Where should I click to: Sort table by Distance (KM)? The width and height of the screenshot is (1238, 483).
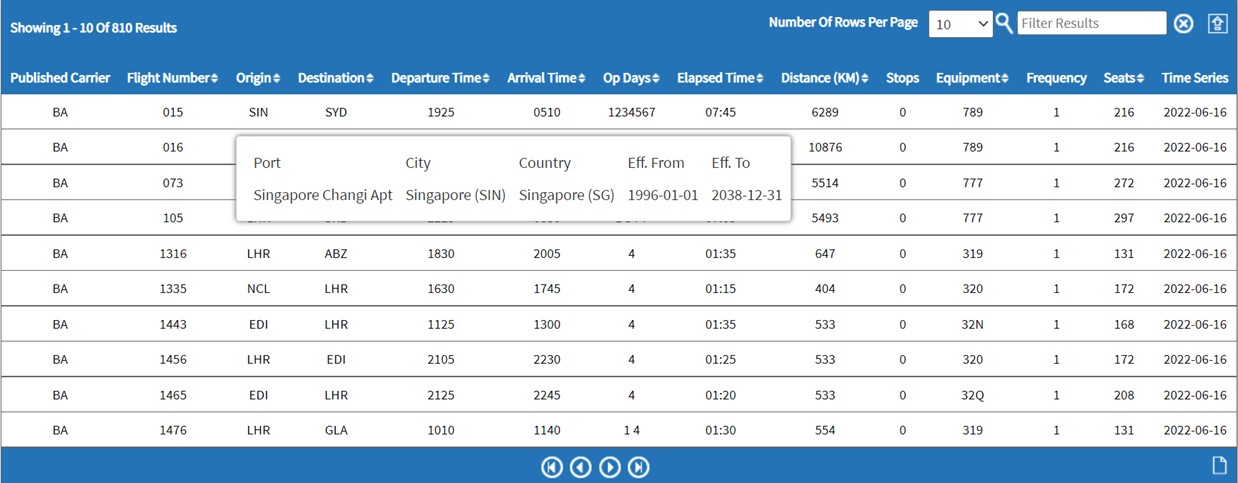[824, 78]
